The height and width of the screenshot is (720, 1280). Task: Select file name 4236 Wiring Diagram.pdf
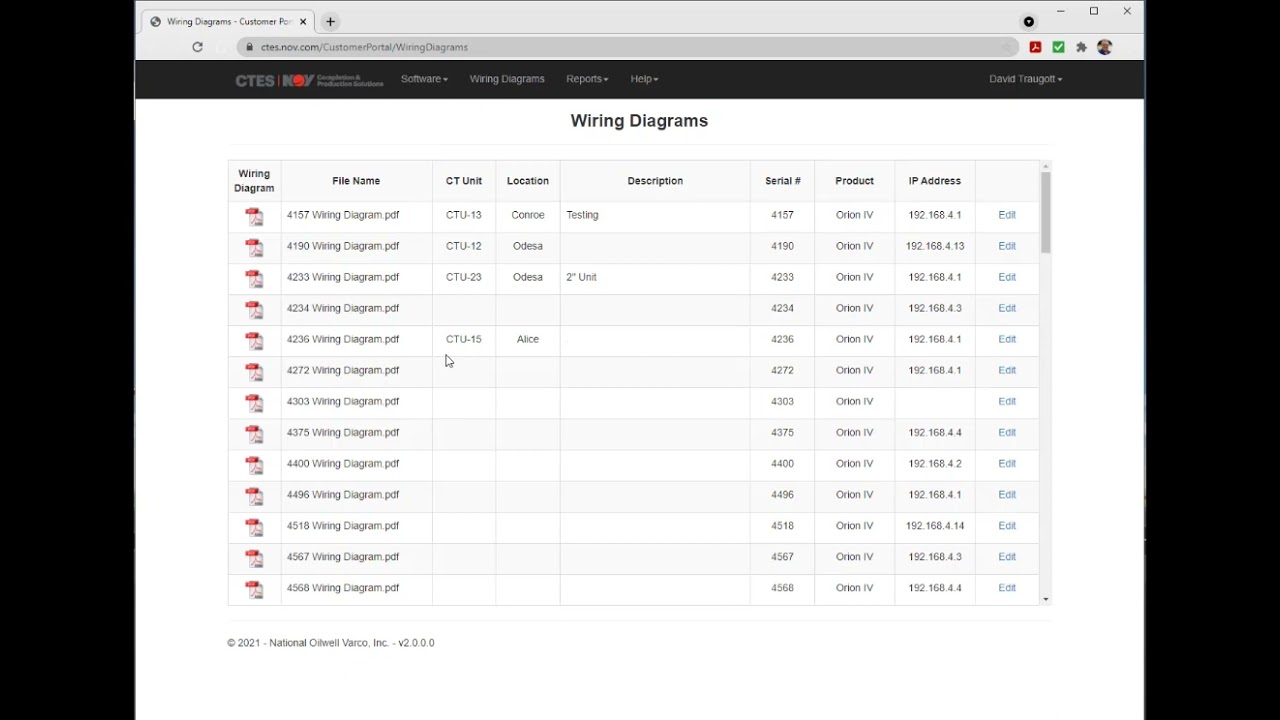[343, 339]
